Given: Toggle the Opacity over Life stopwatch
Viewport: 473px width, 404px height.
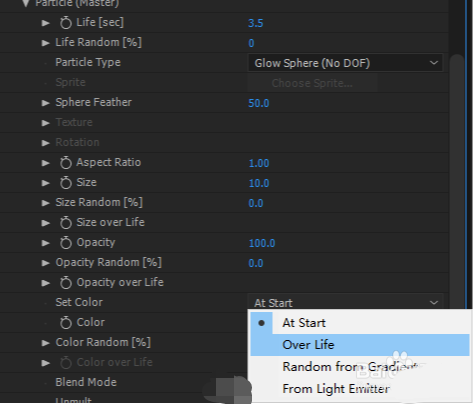Looking at the screenshot, I should tap(66, 283).
